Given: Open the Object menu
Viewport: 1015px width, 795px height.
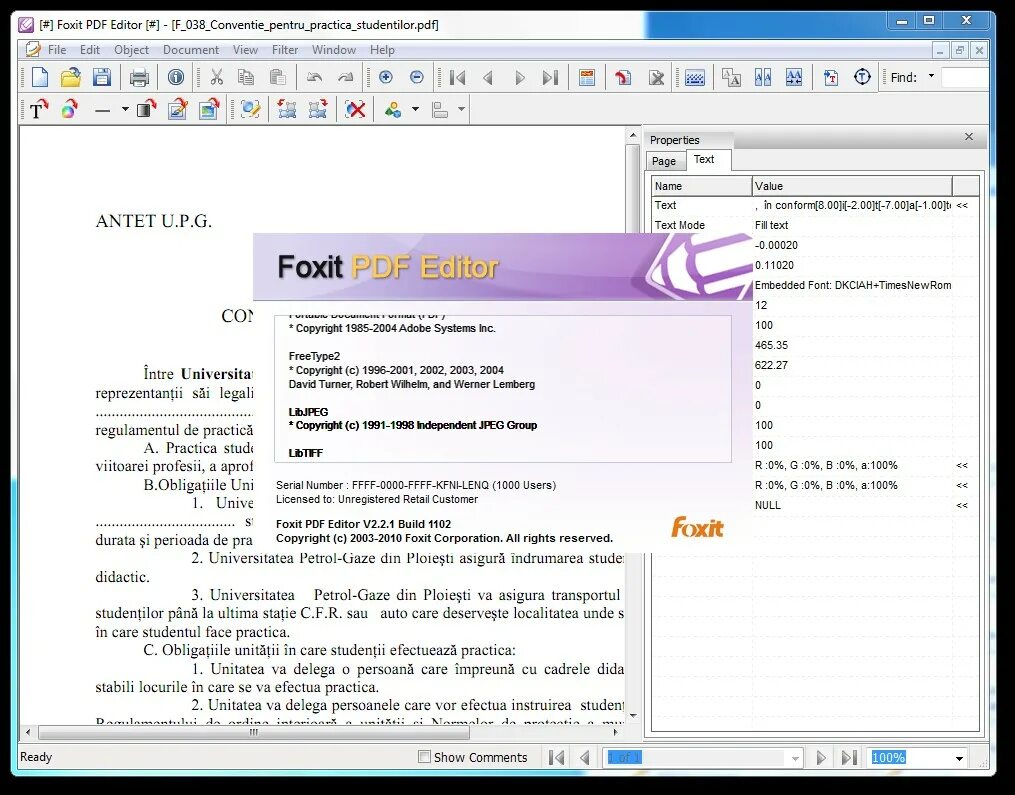Looking at the screenshot, I should [x=131, y=50].
